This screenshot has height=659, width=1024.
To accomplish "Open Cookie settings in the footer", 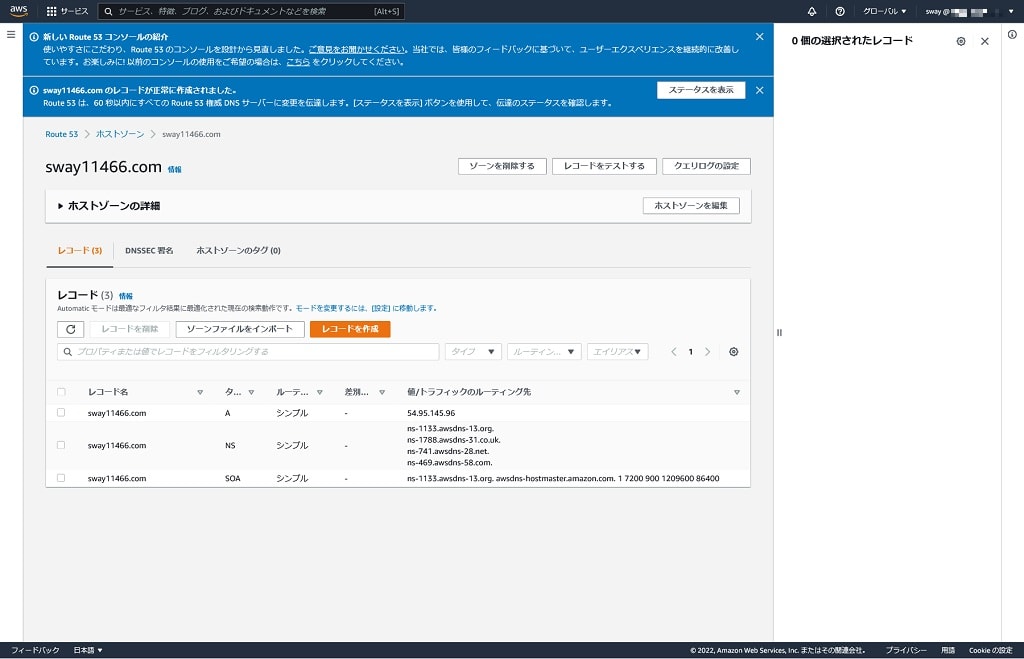I will (x=991, y=650).
